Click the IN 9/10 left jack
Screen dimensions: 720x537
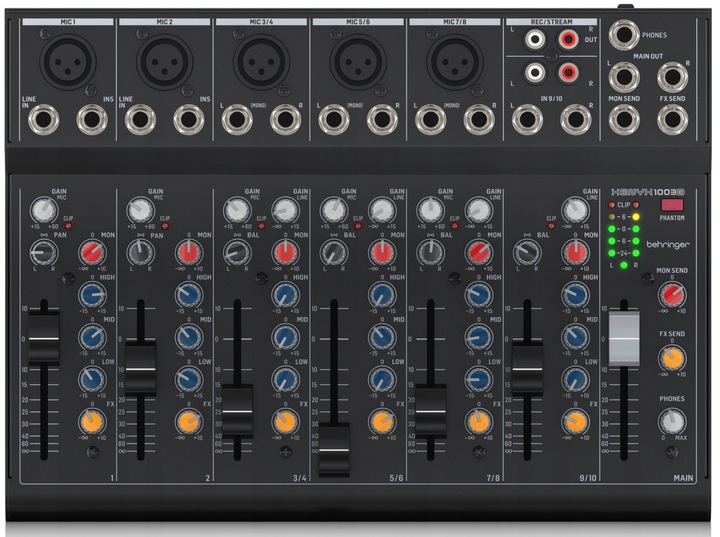[527, 119]
